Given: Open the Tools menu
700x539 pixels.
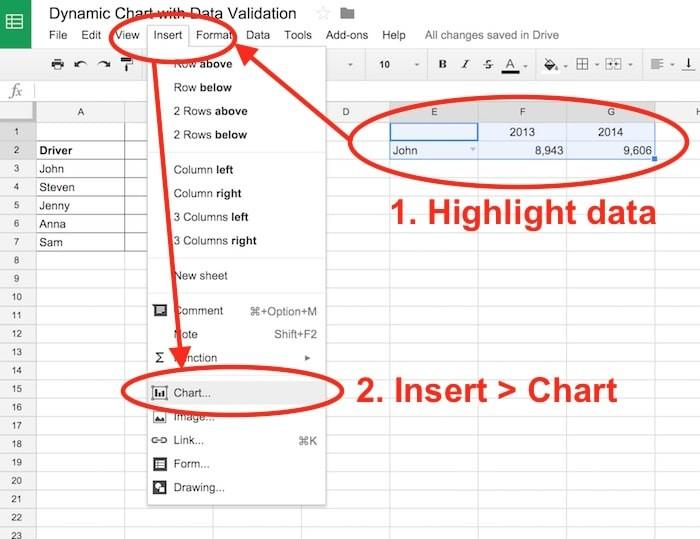Looking at the screenshot, I should point(298,35).
